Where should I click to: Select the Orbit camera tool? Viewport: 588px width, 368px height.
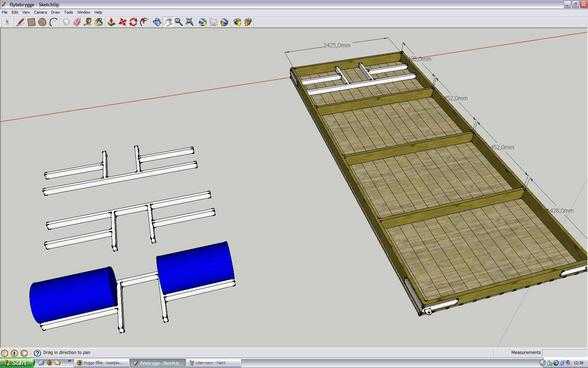tap(157, 22)
